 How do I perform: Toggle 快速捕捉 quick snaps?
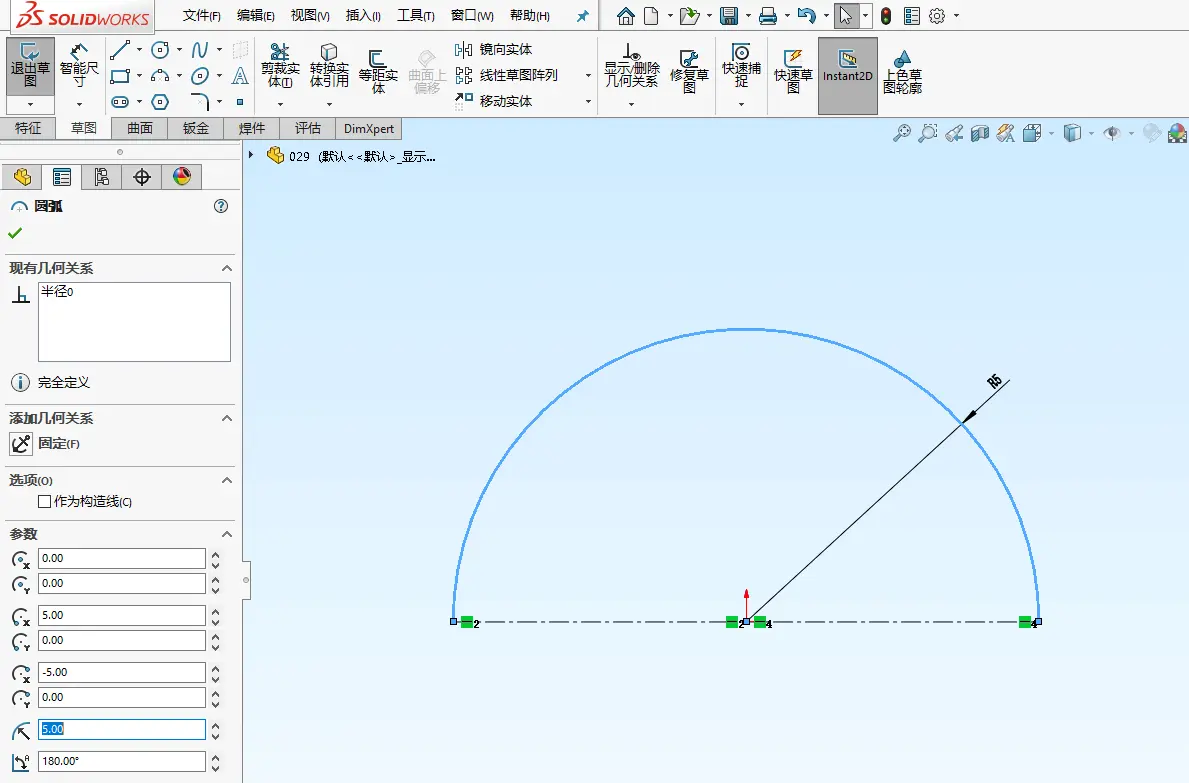[741, 66]
